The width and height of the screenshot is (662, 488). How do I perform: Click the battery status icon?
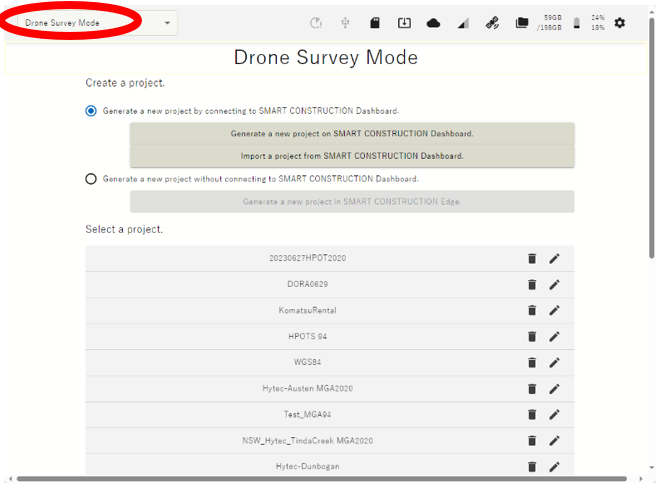pos(577,23)
